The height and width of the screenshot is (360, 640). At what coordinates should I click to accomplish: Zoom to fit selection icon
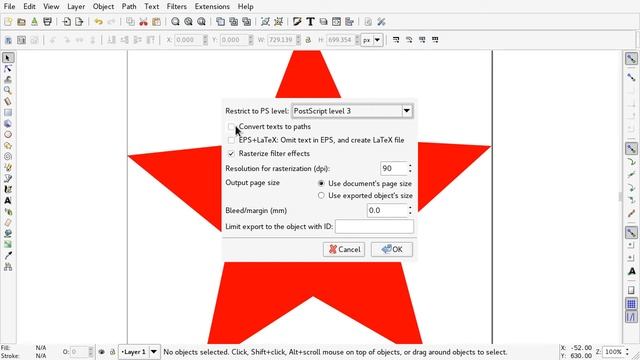(175, 22)
